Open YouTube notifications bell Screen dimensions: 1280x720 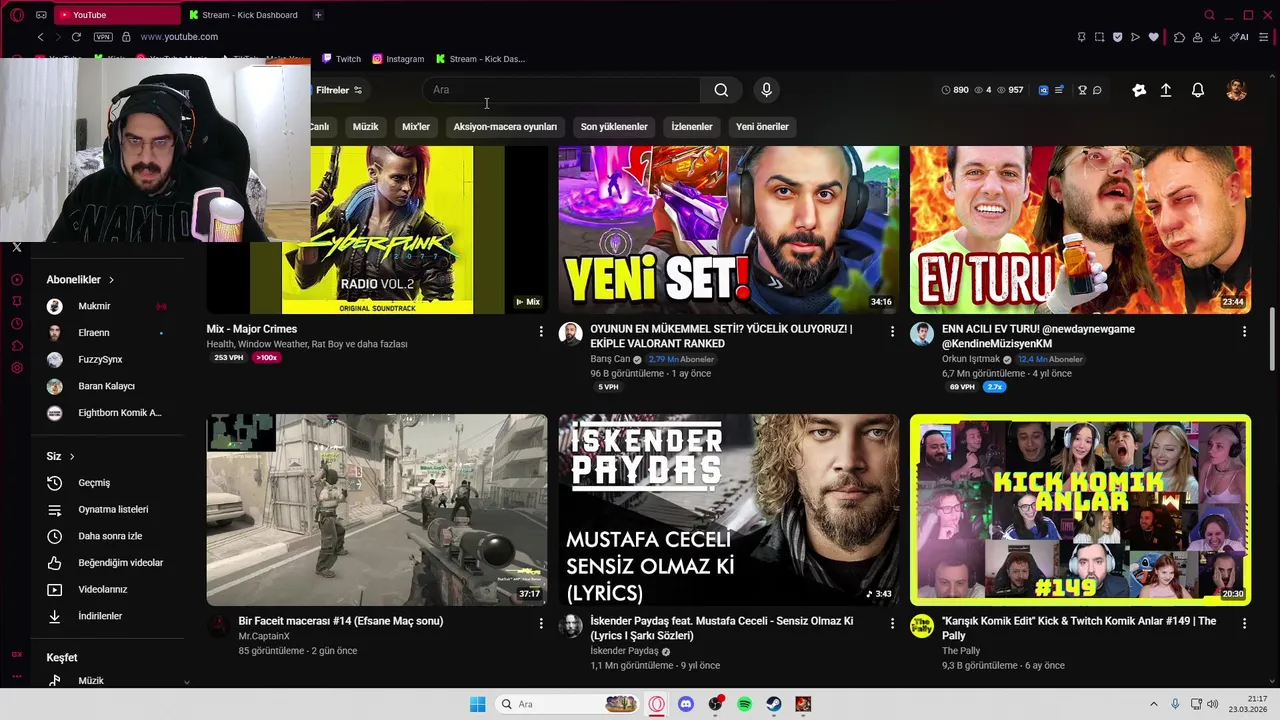(x=1197, y=90)
